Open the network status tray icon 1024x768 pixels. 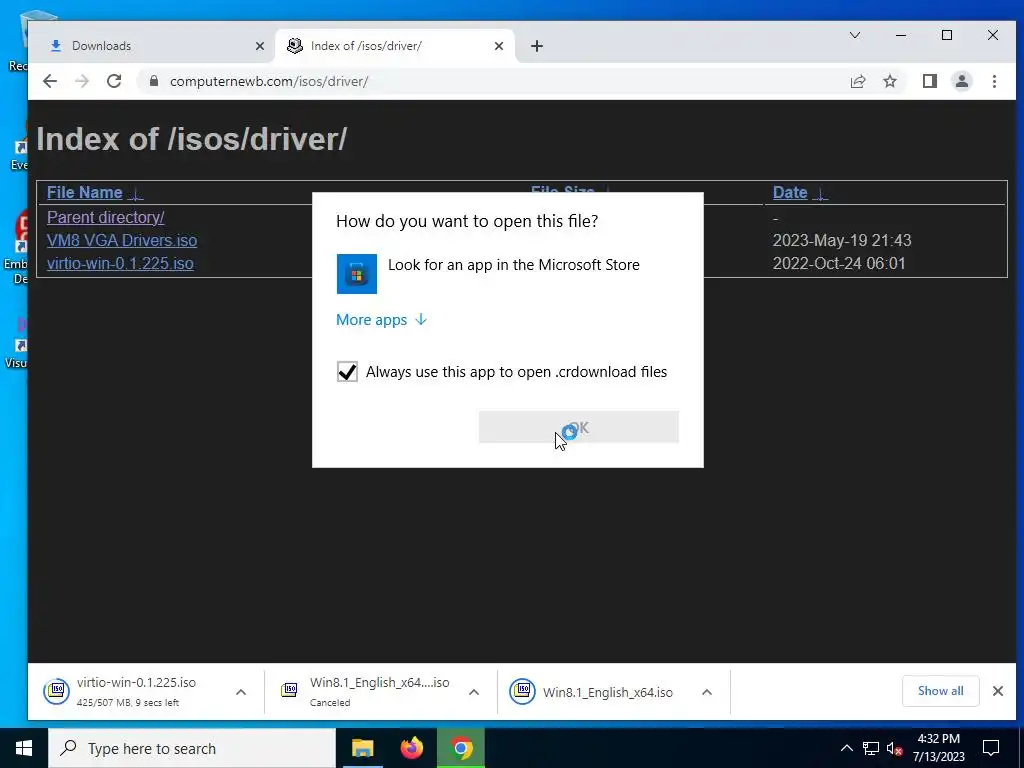click(x=871, y=748)
